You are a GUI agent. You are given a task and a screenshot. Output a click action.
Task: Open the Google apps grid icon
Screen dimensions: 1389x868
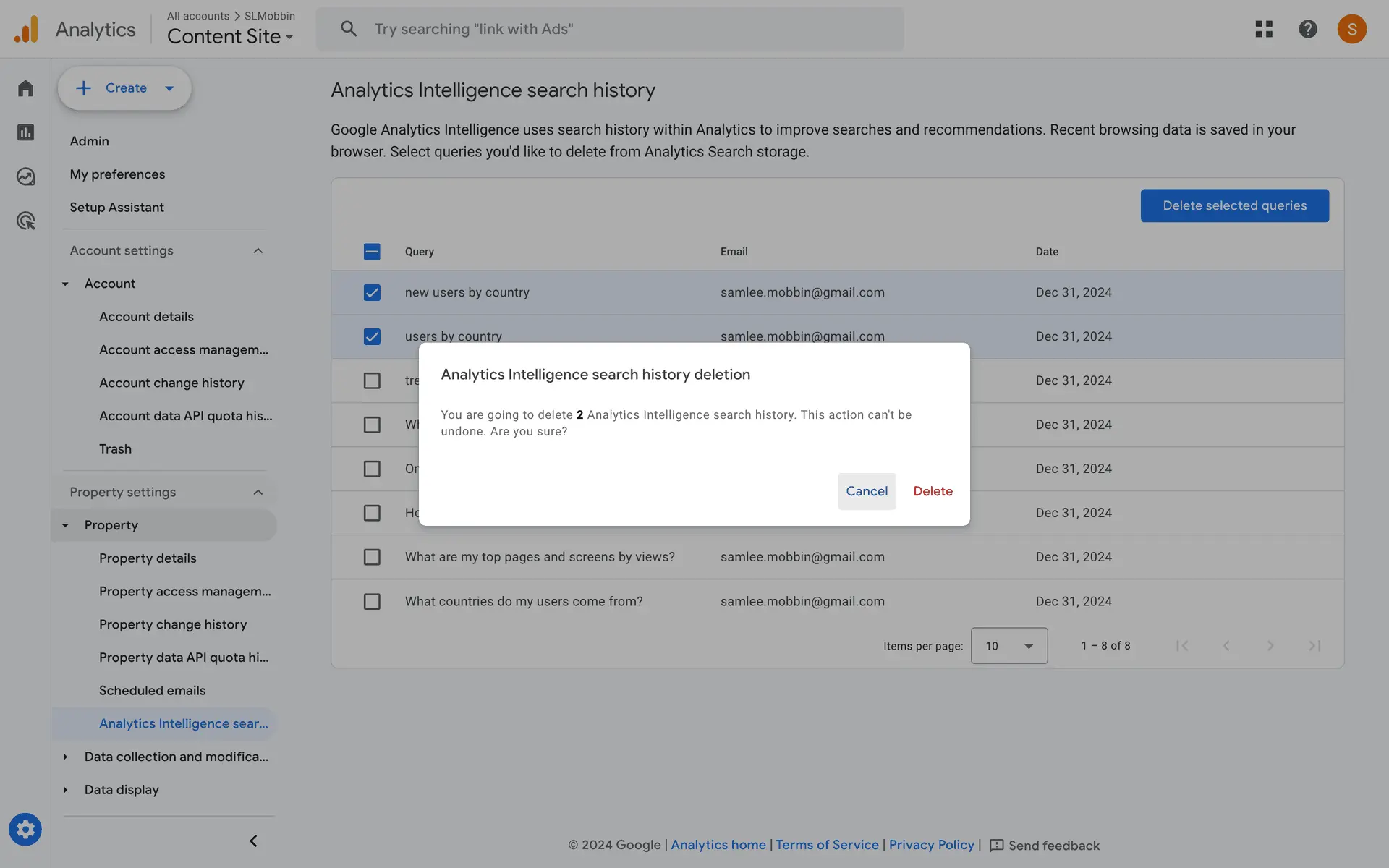point(1264,29)
